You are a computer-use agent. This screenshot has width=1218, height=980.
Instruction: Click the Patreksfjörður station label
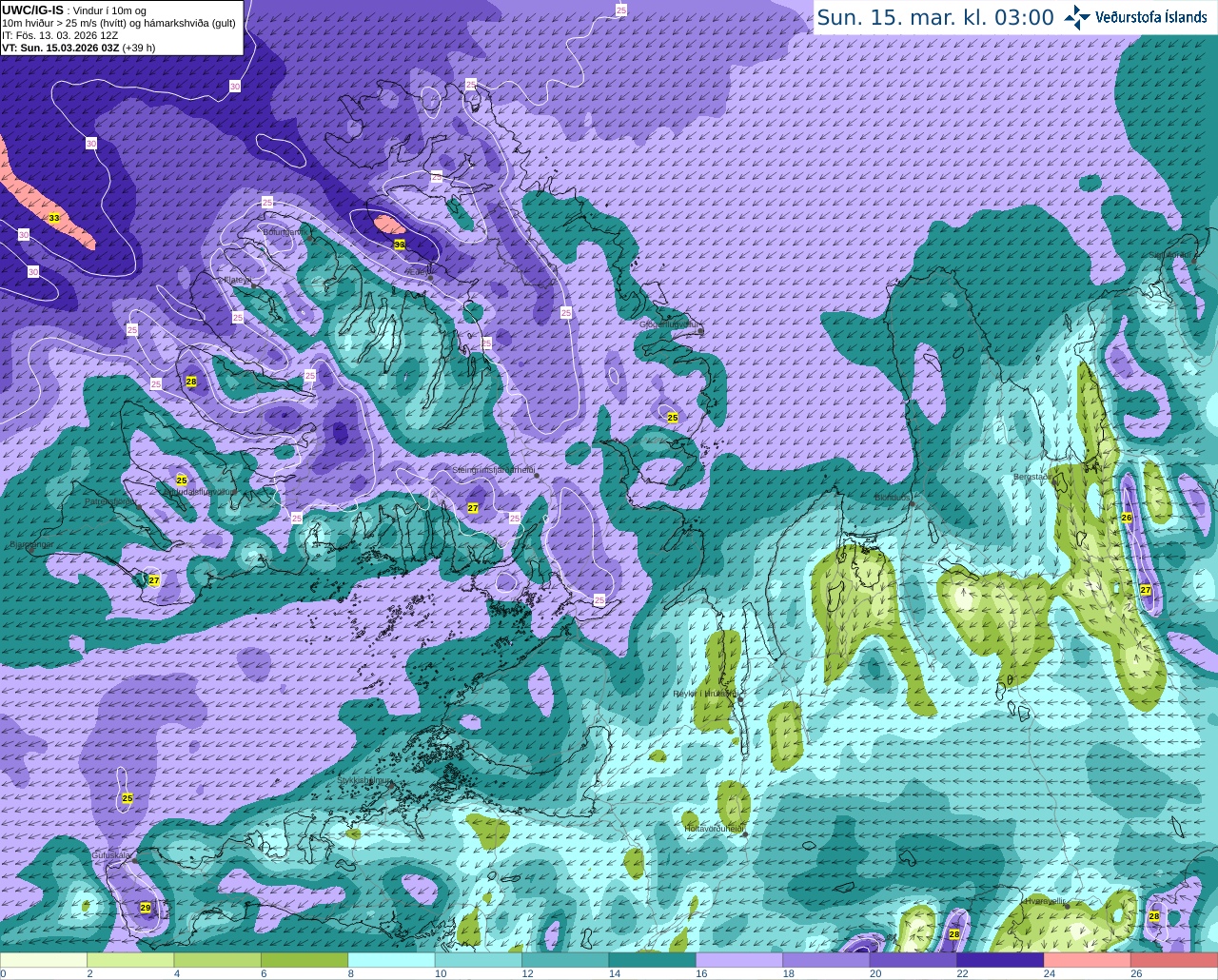click(110, 500)
